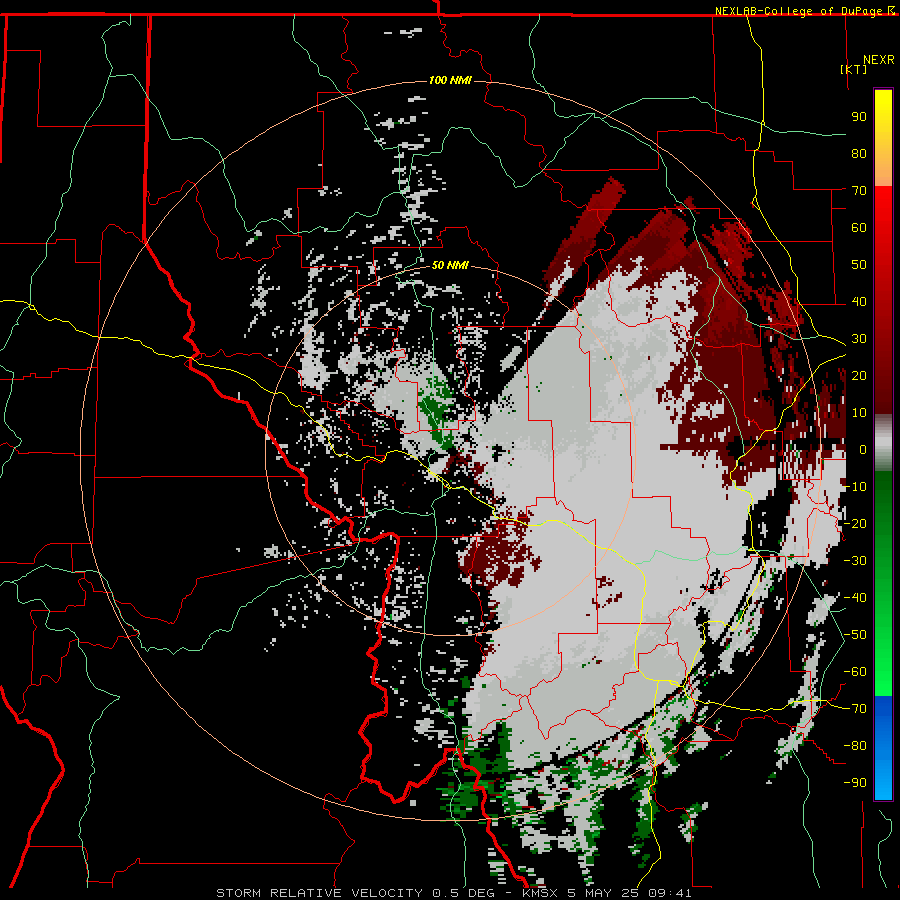Screen dimensions: 900x900
Task: Select the 50 value on velocity scale
Action: [859, 265]
